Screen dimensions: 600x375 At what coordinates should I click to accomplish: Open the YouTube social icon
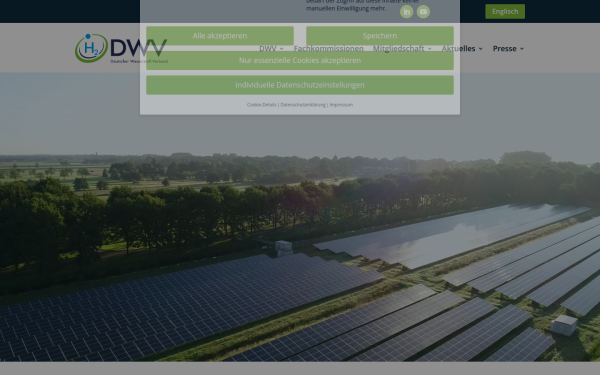pos(423,12)
